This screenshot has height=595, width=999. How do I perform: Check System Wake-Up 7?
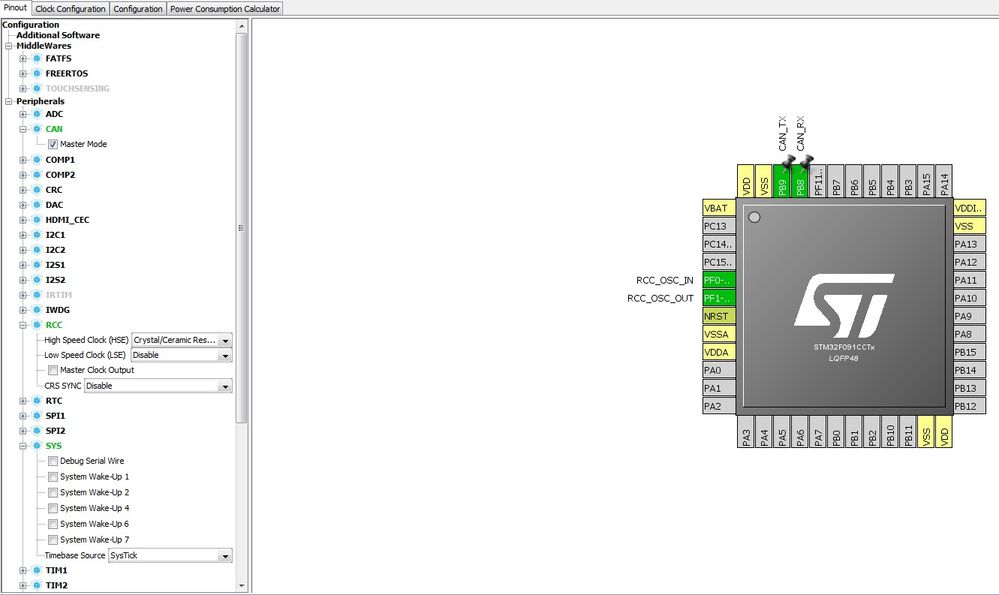click(x=53, y=540)
